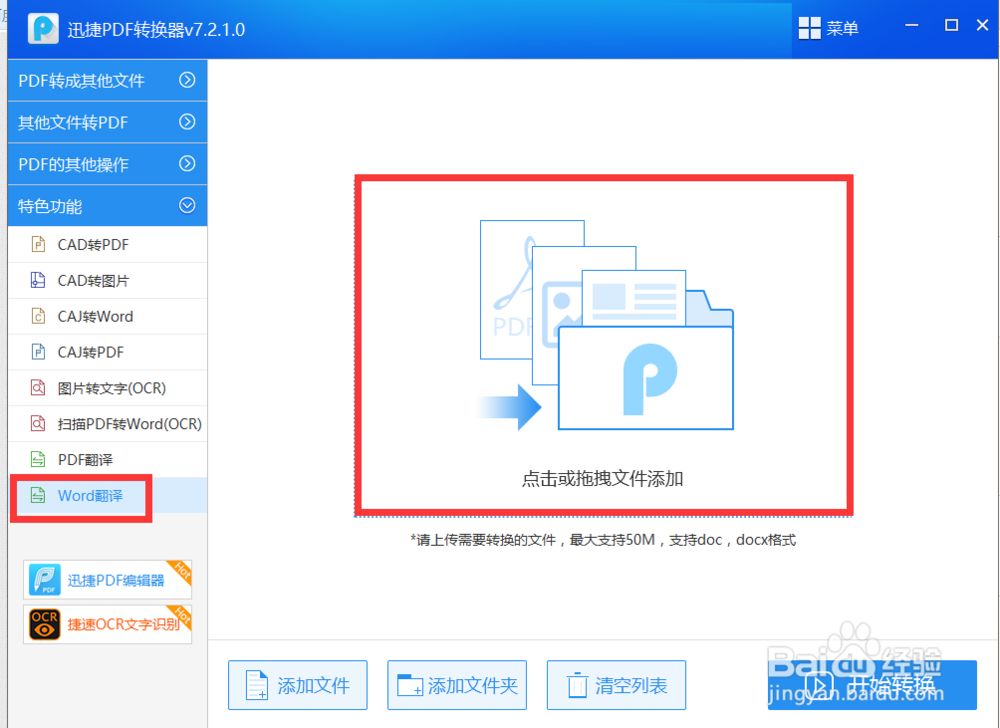
Task: Select PDF翻译 function
Action: 107,460
